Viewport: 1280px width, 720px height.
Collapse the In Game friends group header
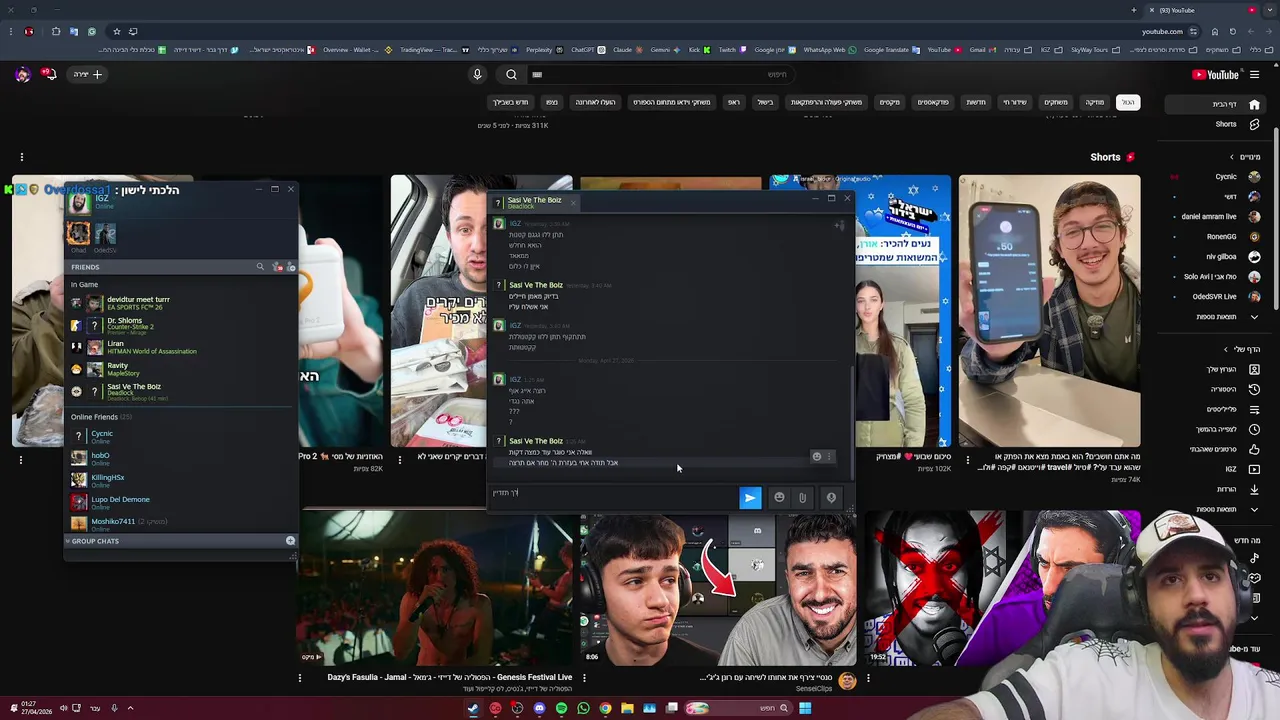(84, 285)
